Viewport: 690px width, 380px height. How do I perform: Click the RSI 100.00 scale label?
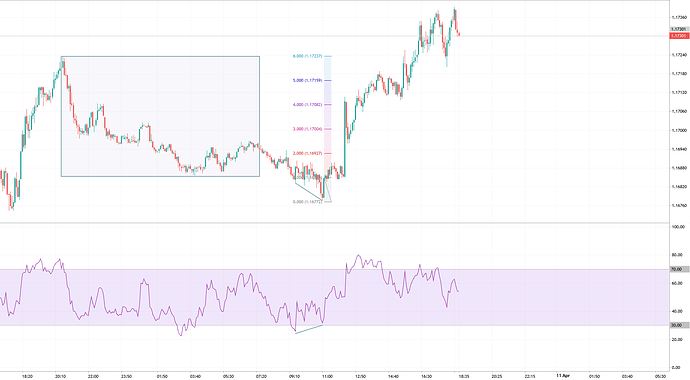678,227
